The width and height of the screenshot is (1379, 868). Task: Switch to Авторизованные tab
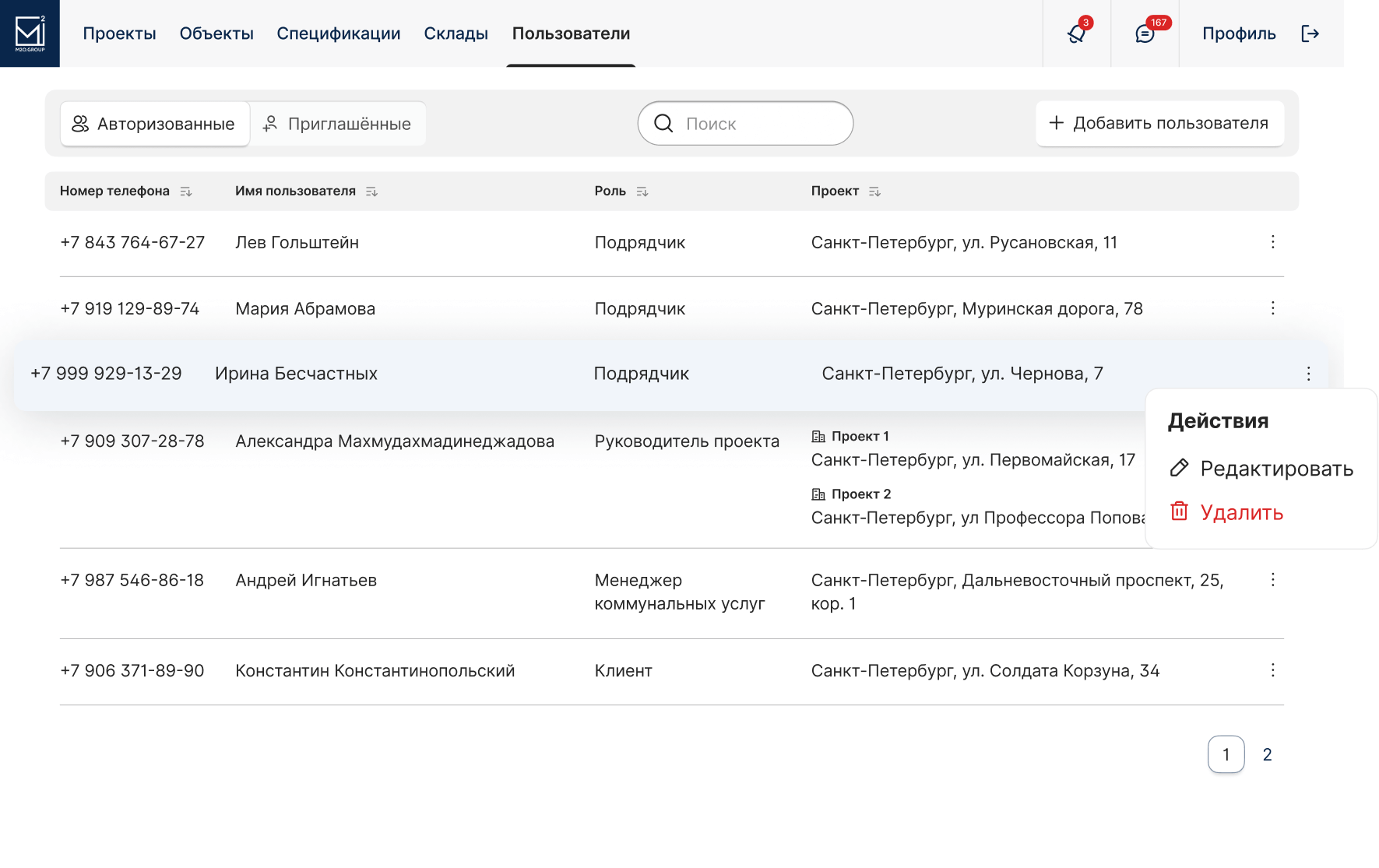[155, 124]
